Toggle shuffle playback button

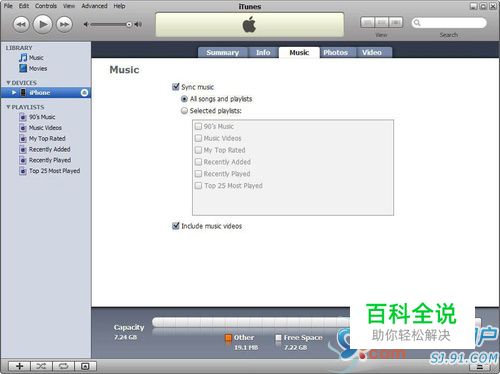(41, 366)
